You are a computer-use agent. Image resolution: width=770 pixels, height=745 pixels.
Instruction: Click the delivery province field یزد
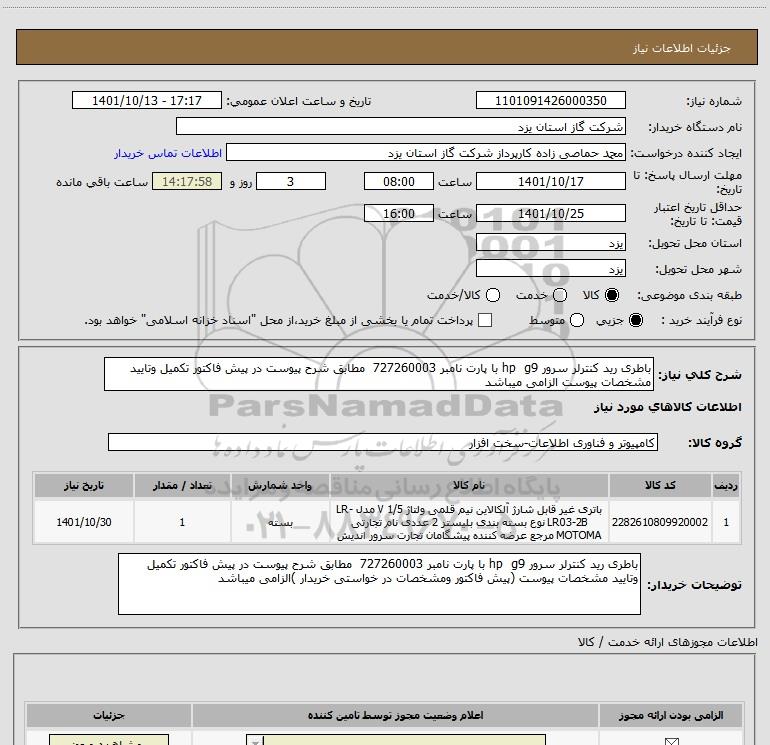pos(550,243)
